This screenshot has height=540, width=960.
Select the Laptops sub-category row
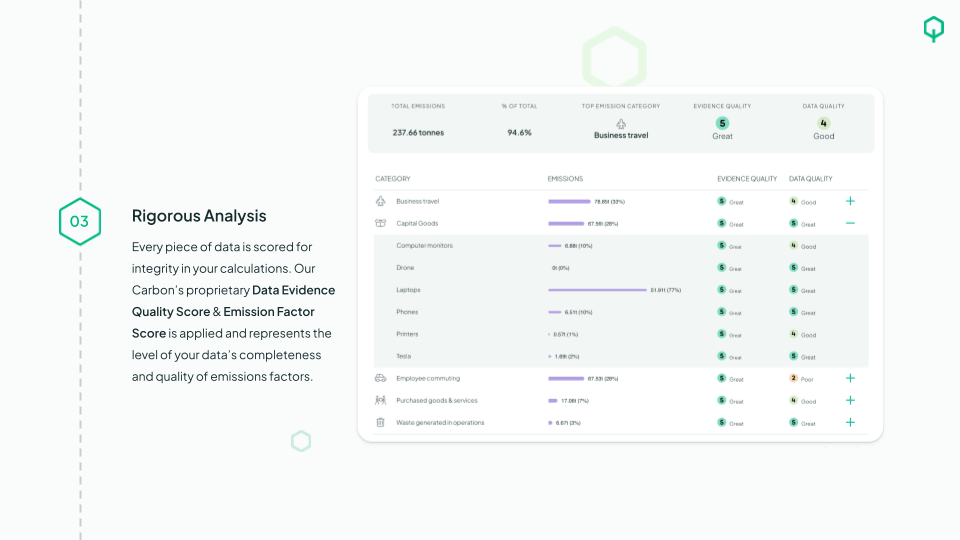click(x=408, y=290)
